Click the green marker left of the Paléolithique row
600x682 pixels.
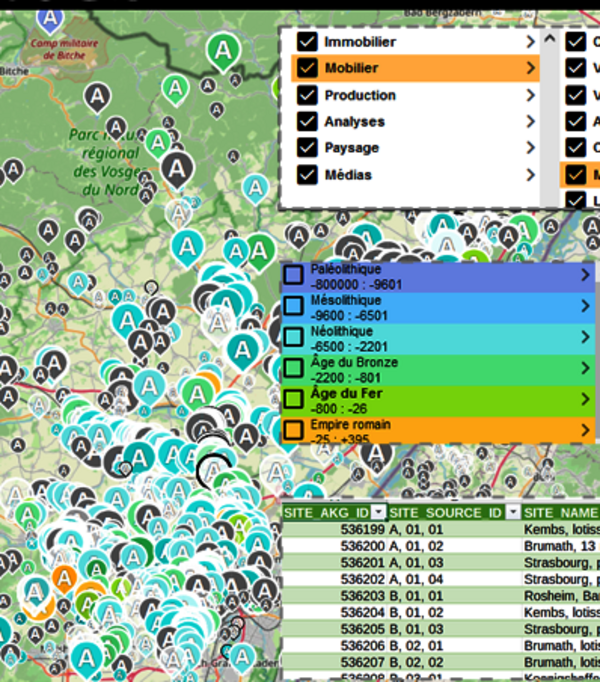pyautogui.click(x=260, y=248)
